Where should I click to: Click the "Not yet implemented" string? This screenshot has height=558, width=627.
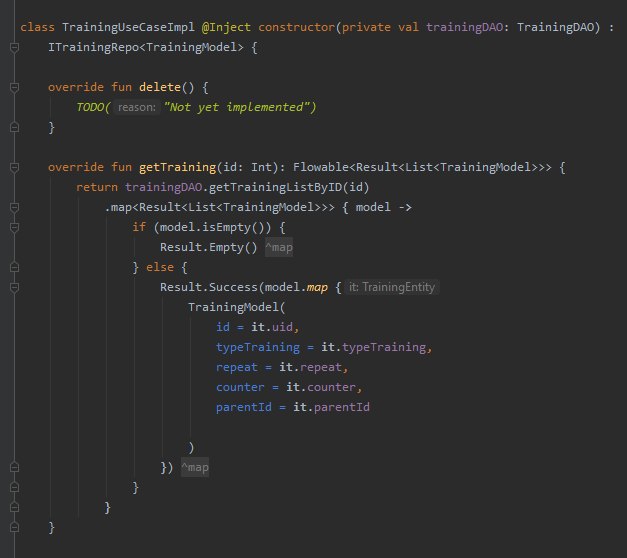pyautogui.click(x=237, y=107)
